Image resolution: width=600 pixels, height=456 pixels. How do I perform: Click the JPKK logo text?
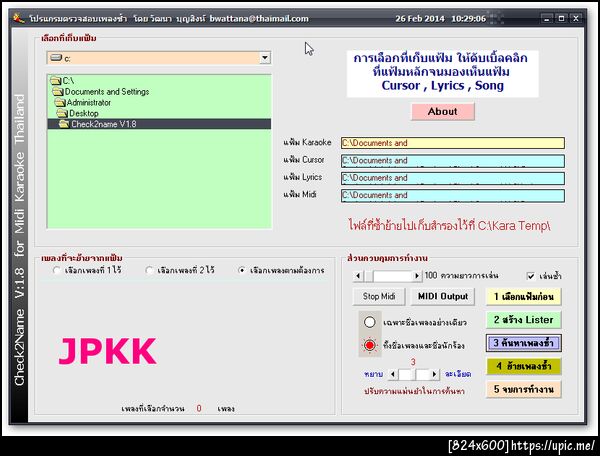pyautogui.click(x=107, y=351)
